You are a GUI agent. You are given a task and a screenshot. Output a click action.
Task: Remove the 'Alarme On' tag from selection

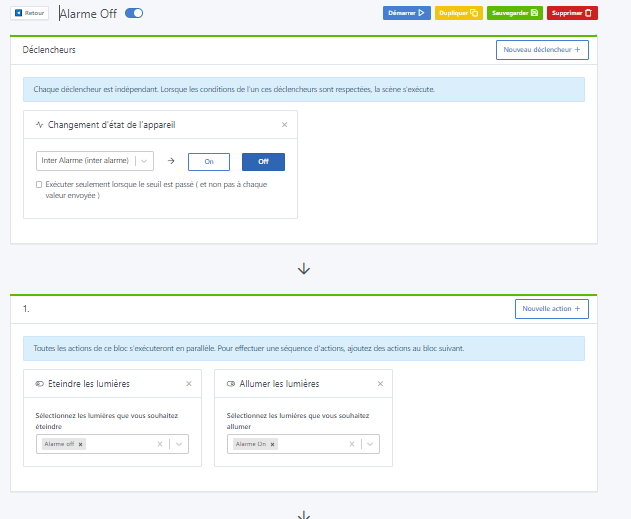[273, 444]
